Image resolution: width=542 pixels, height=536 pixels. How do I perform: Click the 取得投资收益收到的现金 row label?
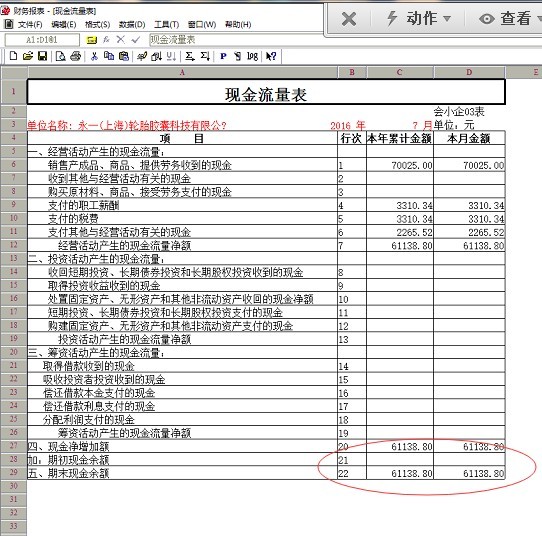coord(104,285)
